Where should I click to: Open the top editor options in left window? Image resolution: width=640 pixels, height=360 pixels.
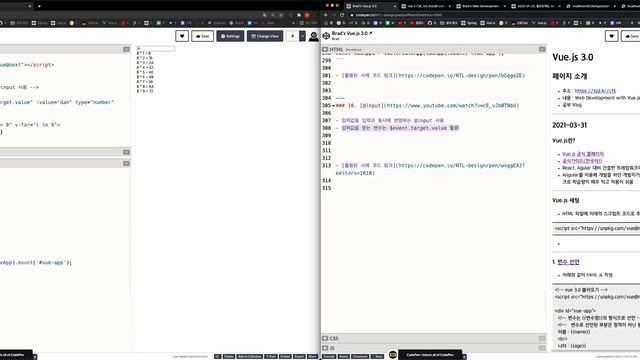[127, 49]
